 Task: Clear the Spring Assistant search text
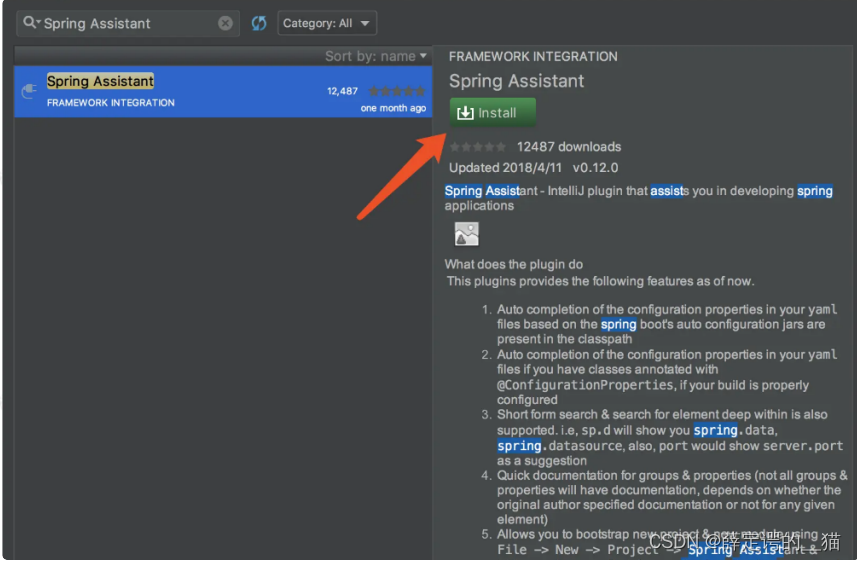(225, 23)
